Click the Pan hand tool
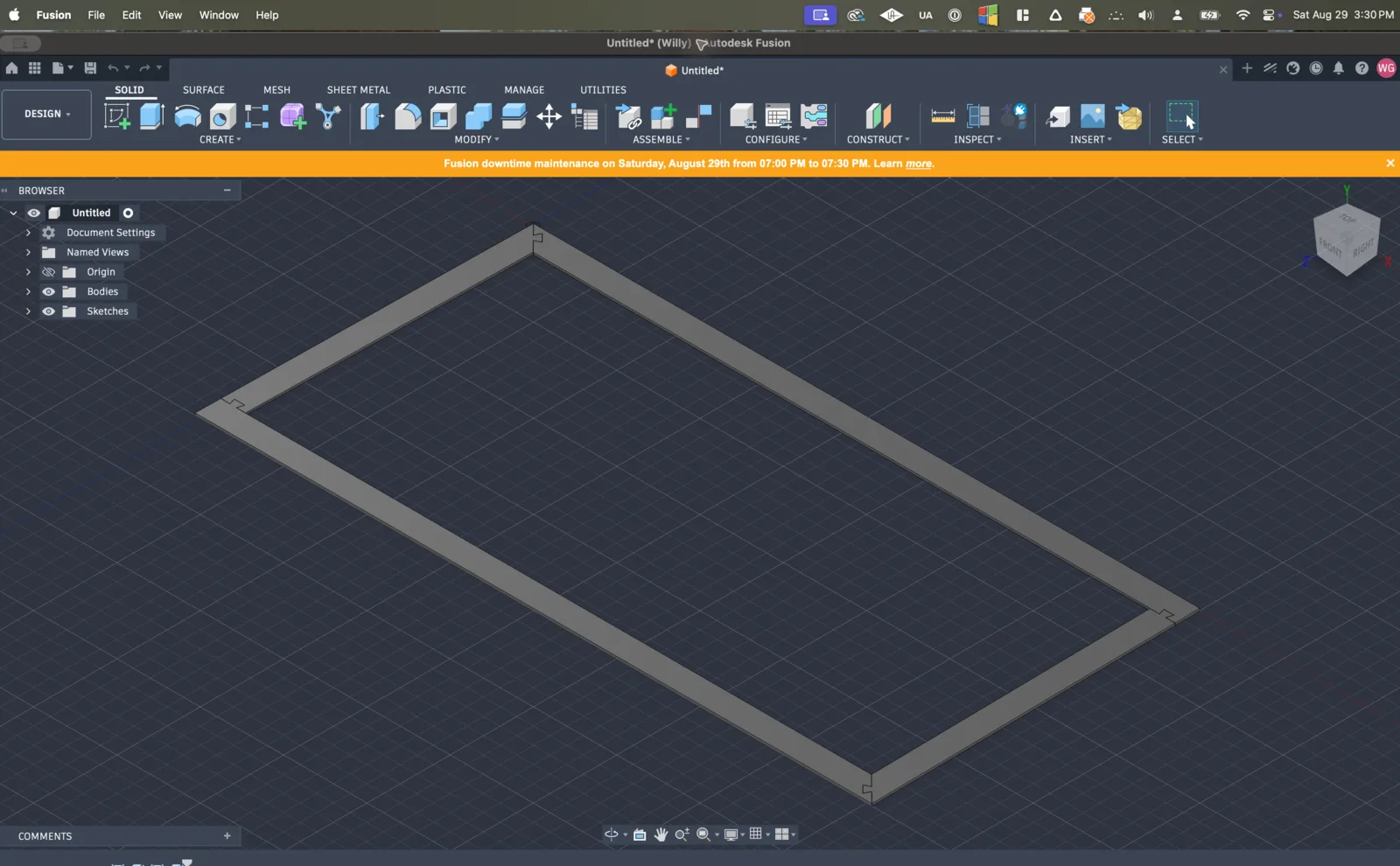The height and width of the screenshot is (866, 1400). (661, 835)
